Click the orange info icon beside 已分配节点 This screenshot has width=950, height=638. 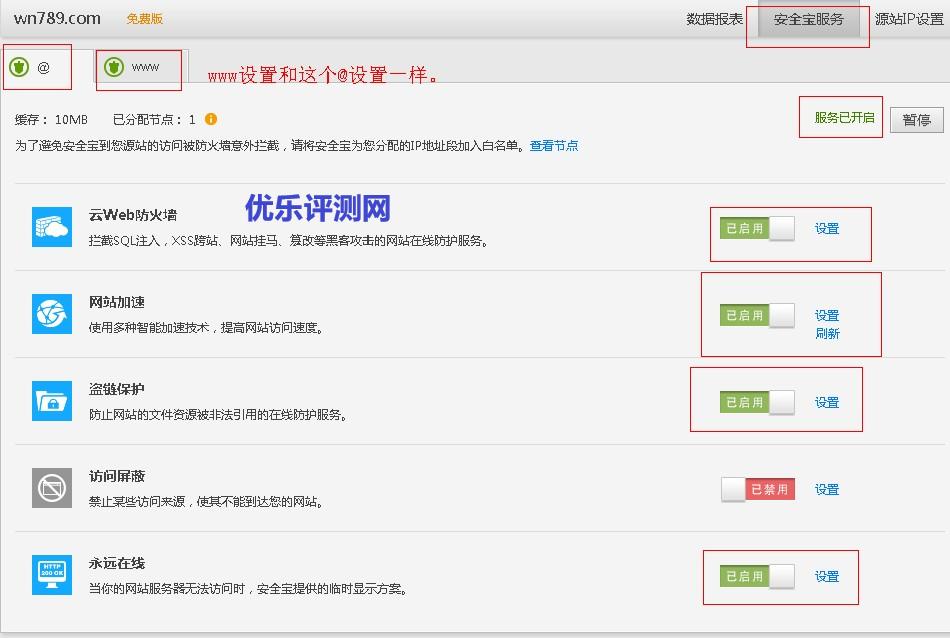pos(211,120)
